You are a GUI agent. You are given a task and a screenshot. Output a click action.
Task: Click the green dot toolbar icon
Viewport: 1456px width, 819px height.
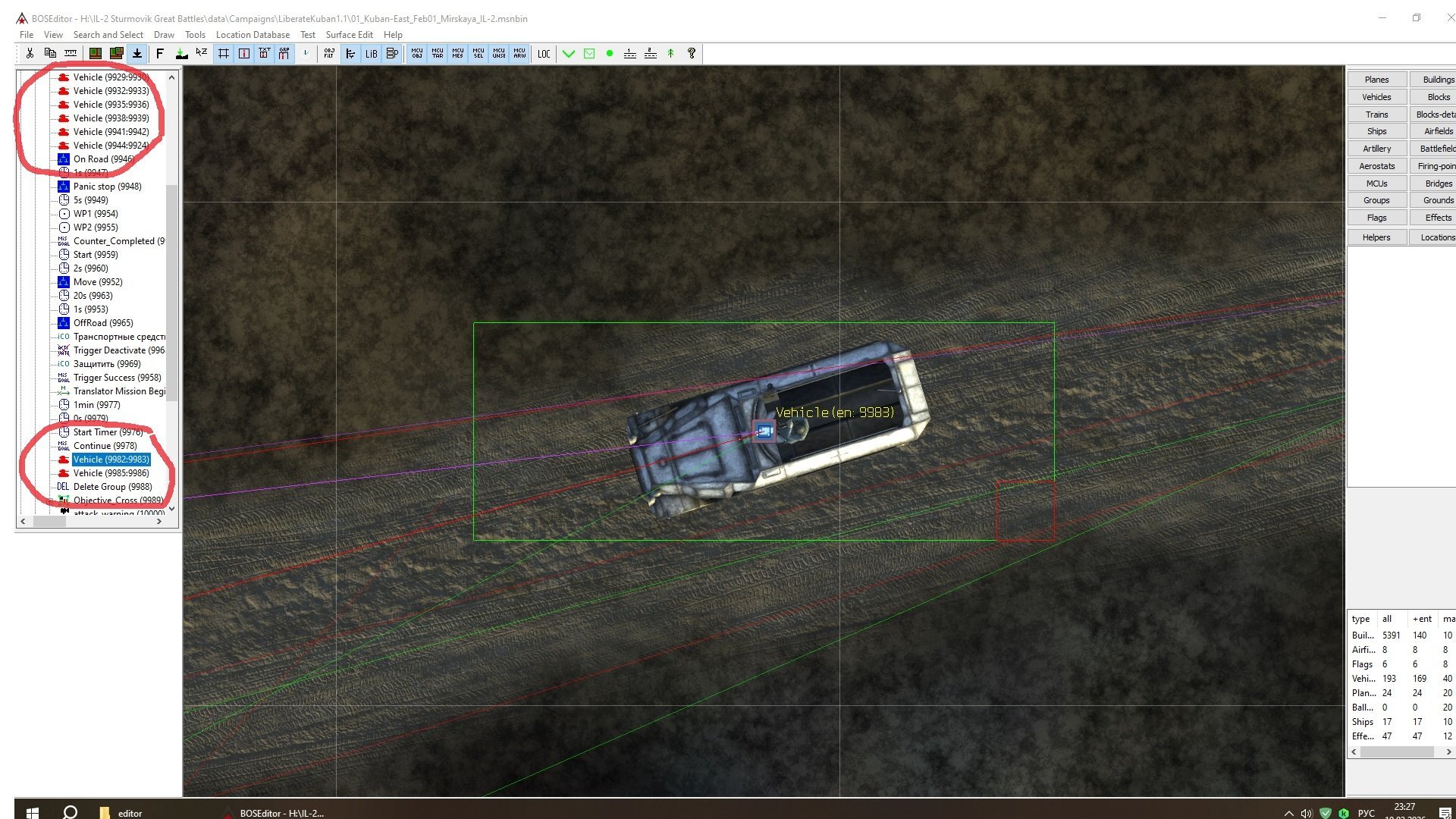coord(610,53)
